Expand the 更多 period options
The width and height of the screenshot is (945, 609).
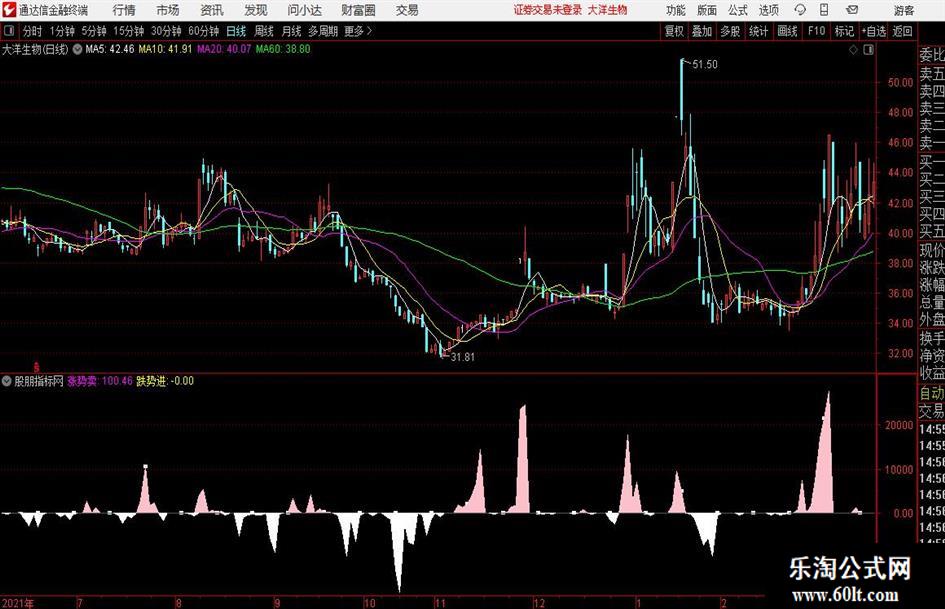pyautogui.click(x=358, y=31)
